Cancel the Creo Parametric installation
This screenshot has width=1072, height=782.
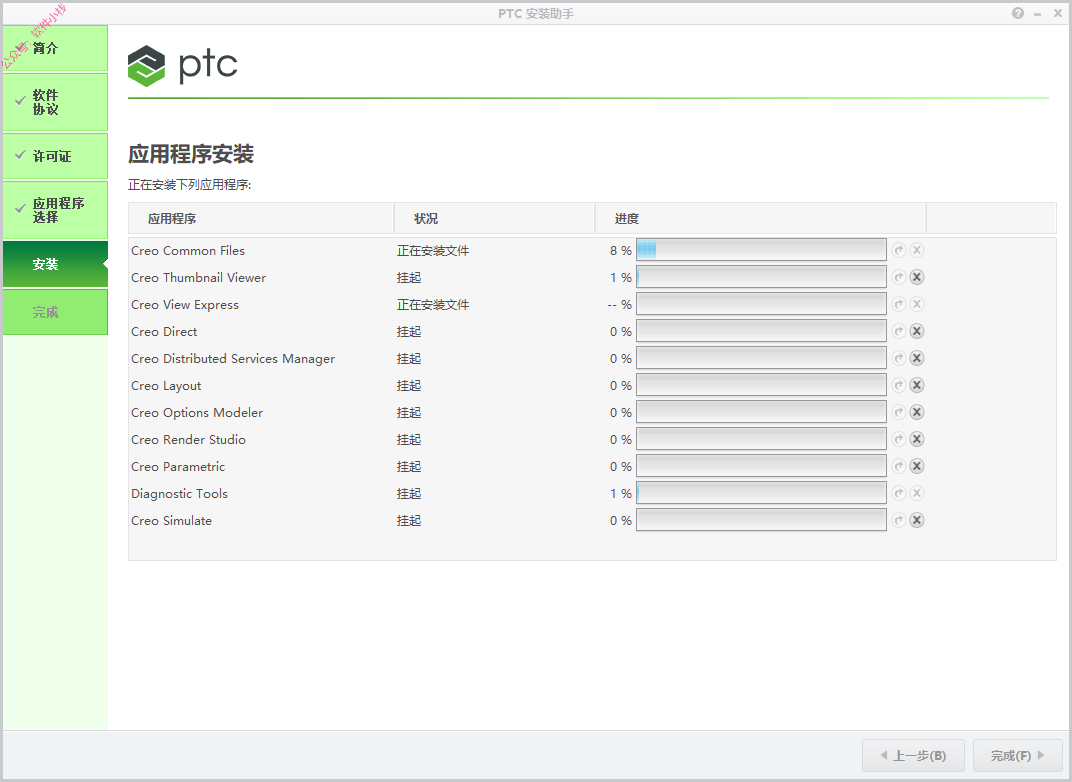tap(917, 466)
